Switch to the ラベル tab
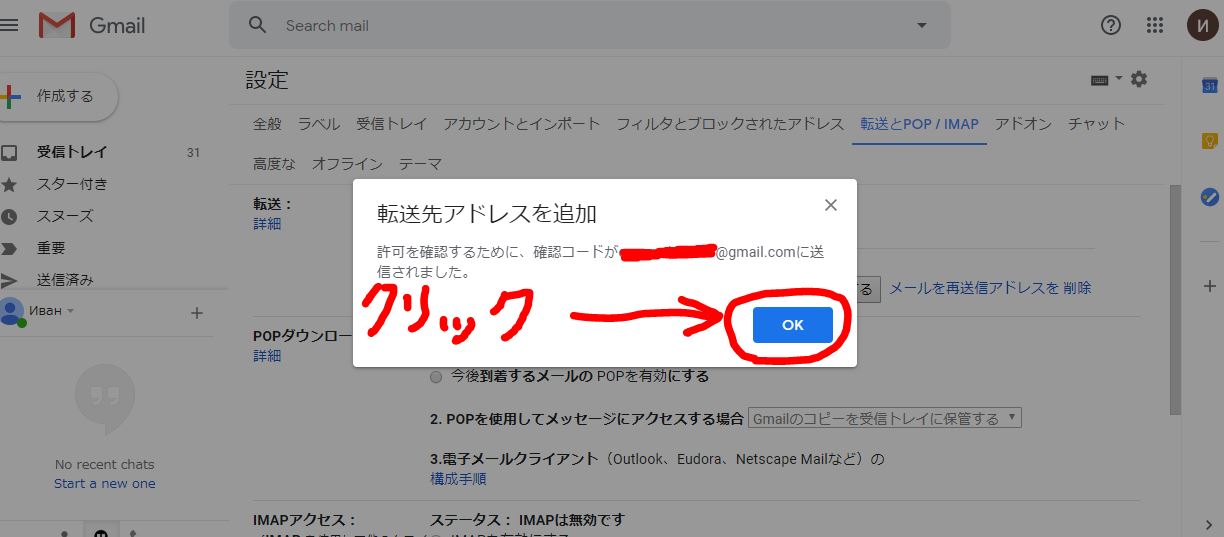 (x=319, y=124)
